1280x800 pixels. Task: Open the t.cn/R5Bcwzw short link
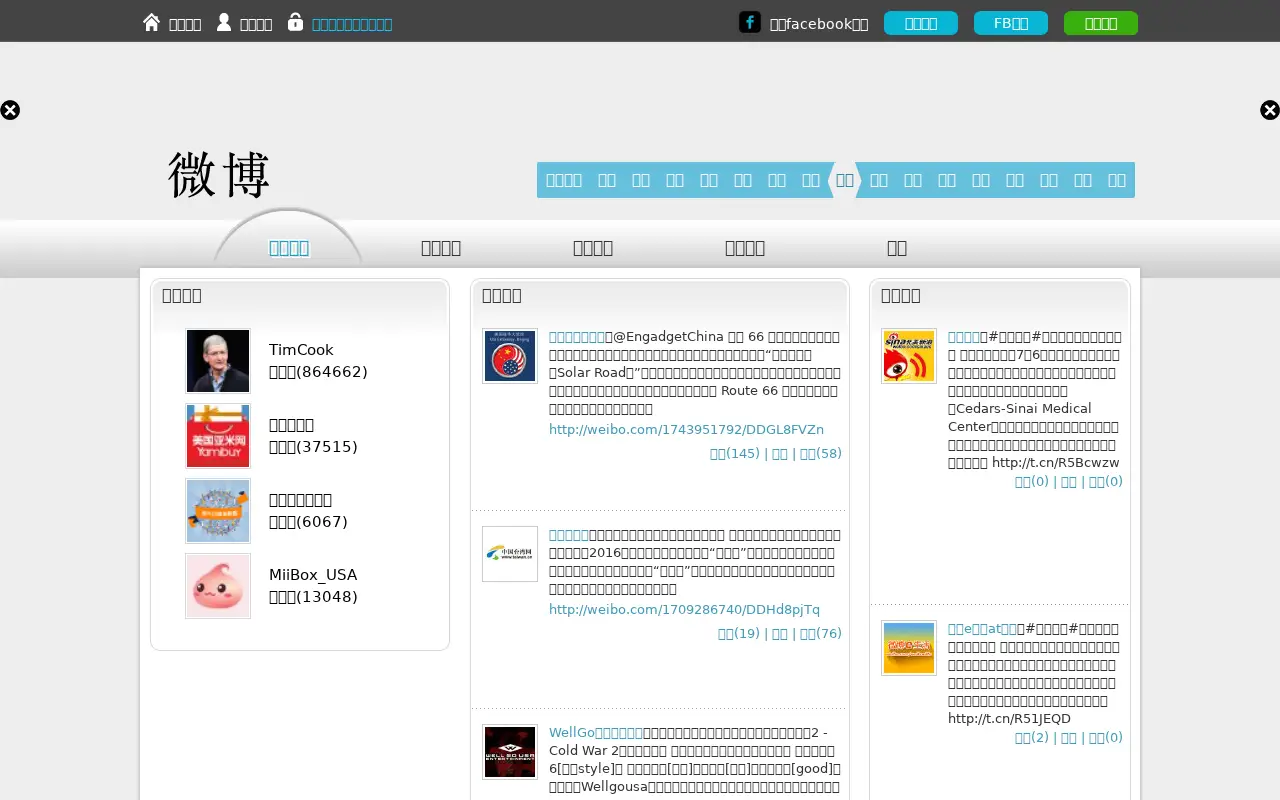pyautogui.click(x=1055, y=463)
